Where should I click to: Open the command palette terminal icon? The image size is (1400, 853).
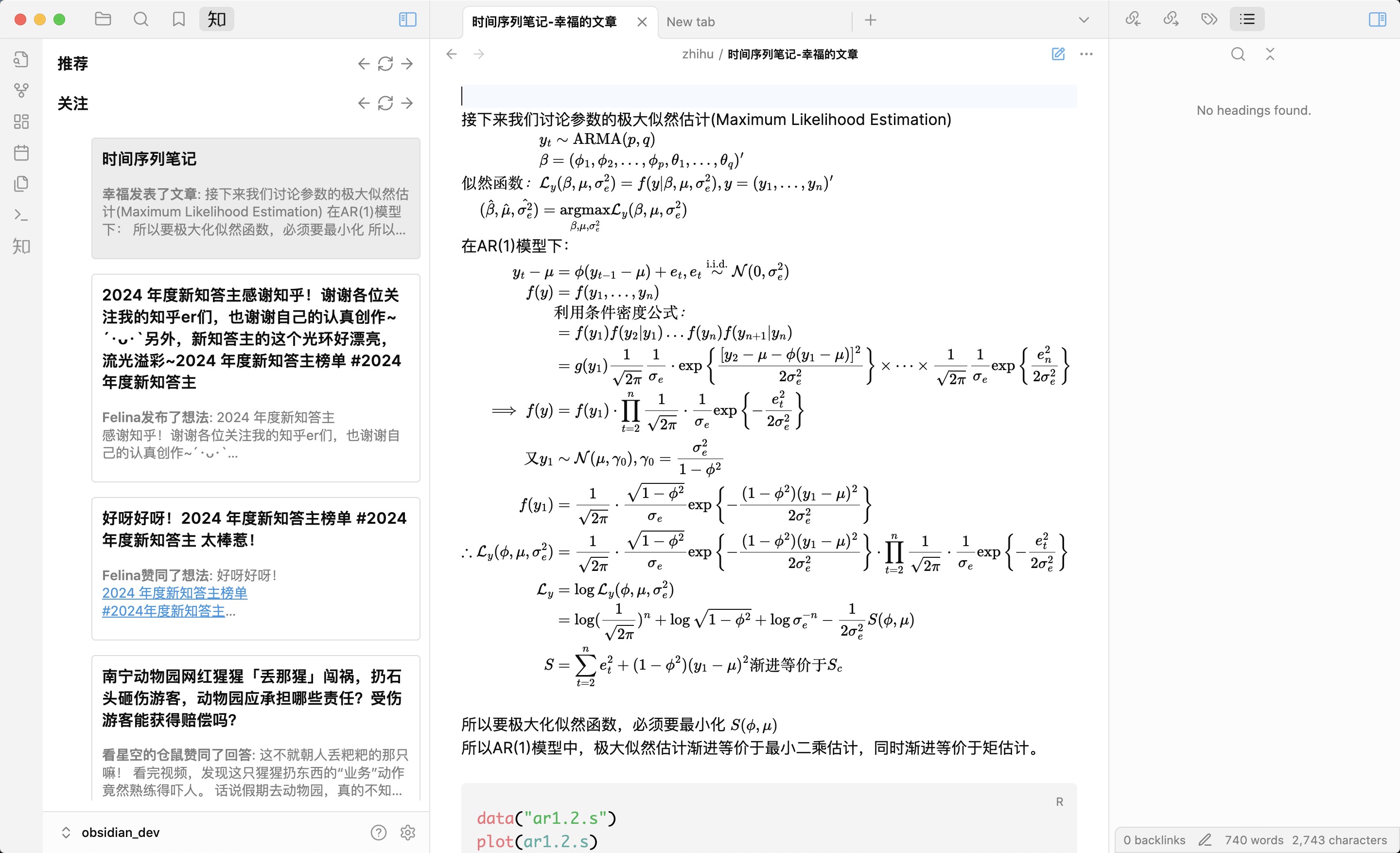(21, 215)
